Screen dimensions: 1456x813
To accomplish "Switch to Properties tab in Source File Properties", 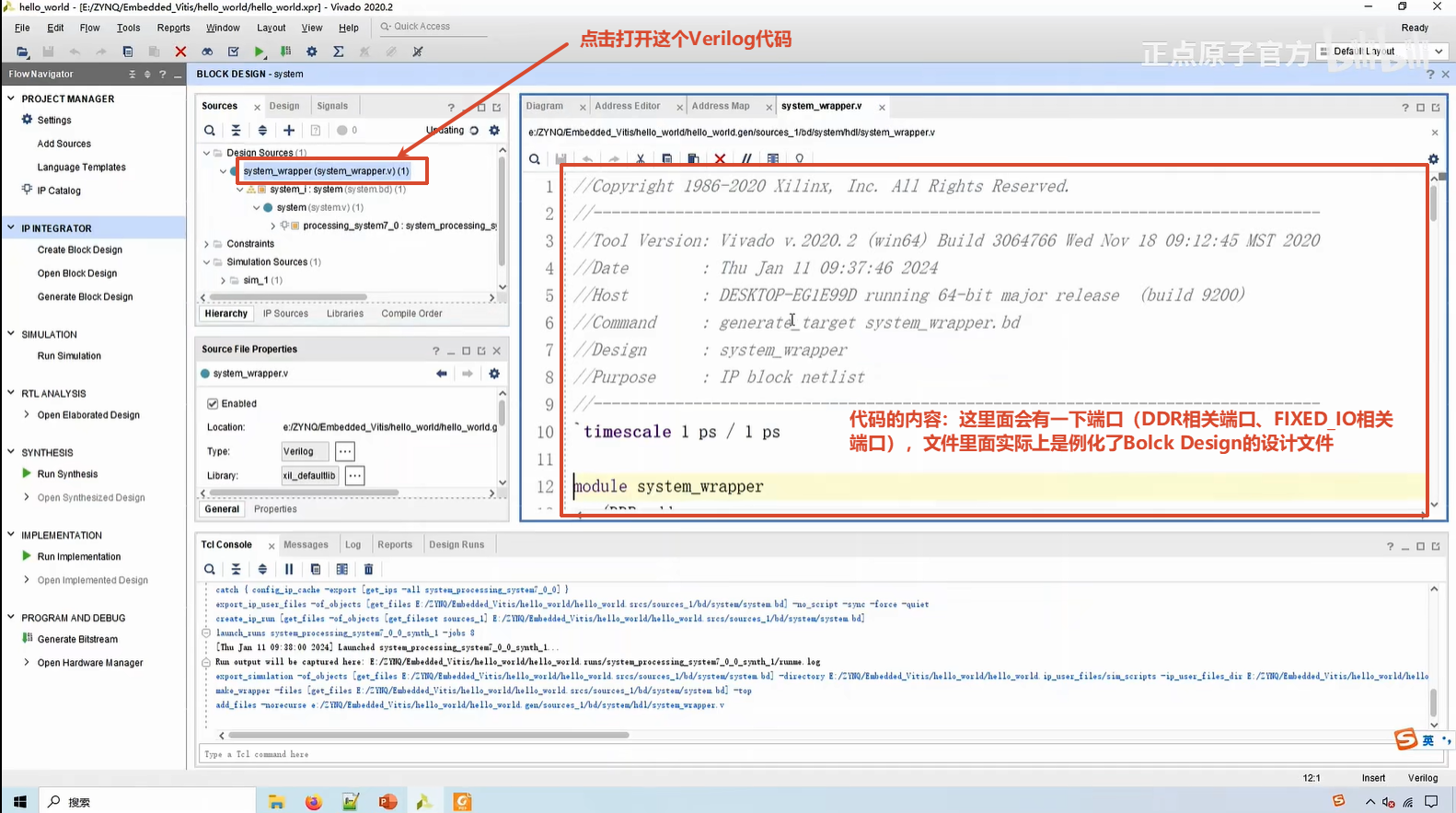I will click(x=275, y=509).
